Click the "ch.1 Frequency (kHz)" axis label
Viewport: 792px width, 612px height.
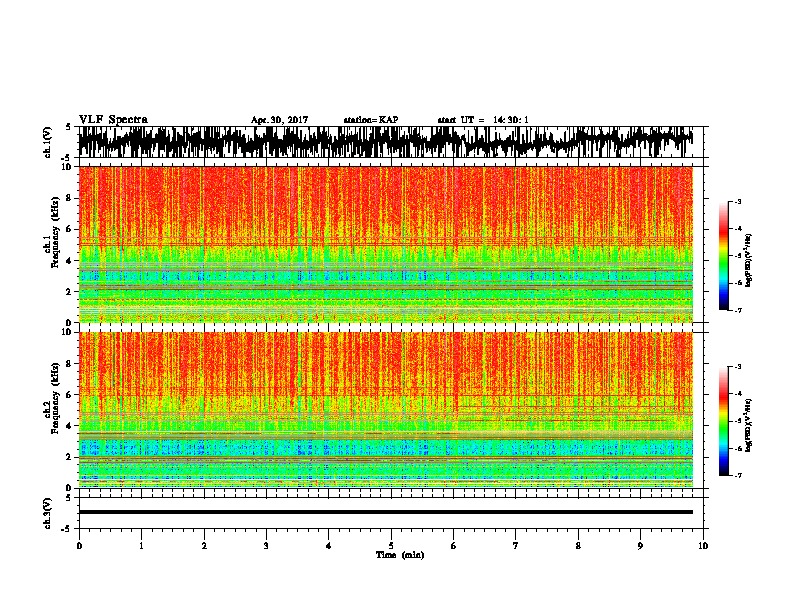pyautogui.click(x=52, y=232)
